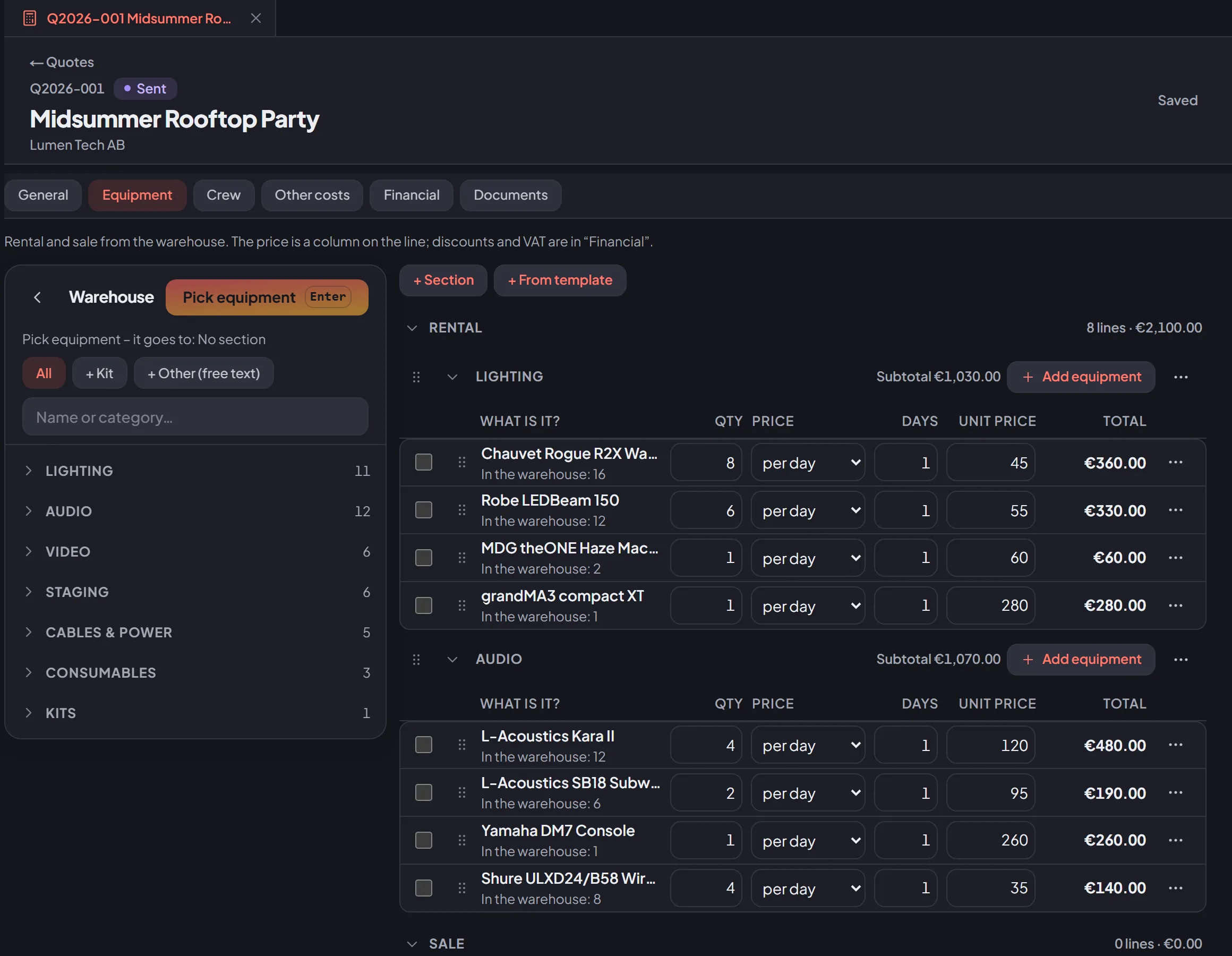Switch to the General tab

click(x=43, y=195)
